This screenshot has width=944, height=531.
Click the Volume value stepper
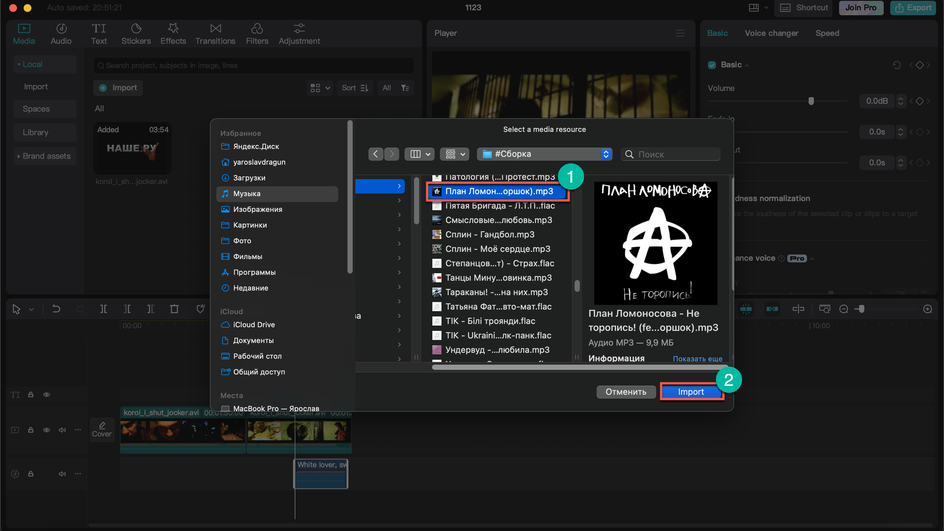click(901, 101)
